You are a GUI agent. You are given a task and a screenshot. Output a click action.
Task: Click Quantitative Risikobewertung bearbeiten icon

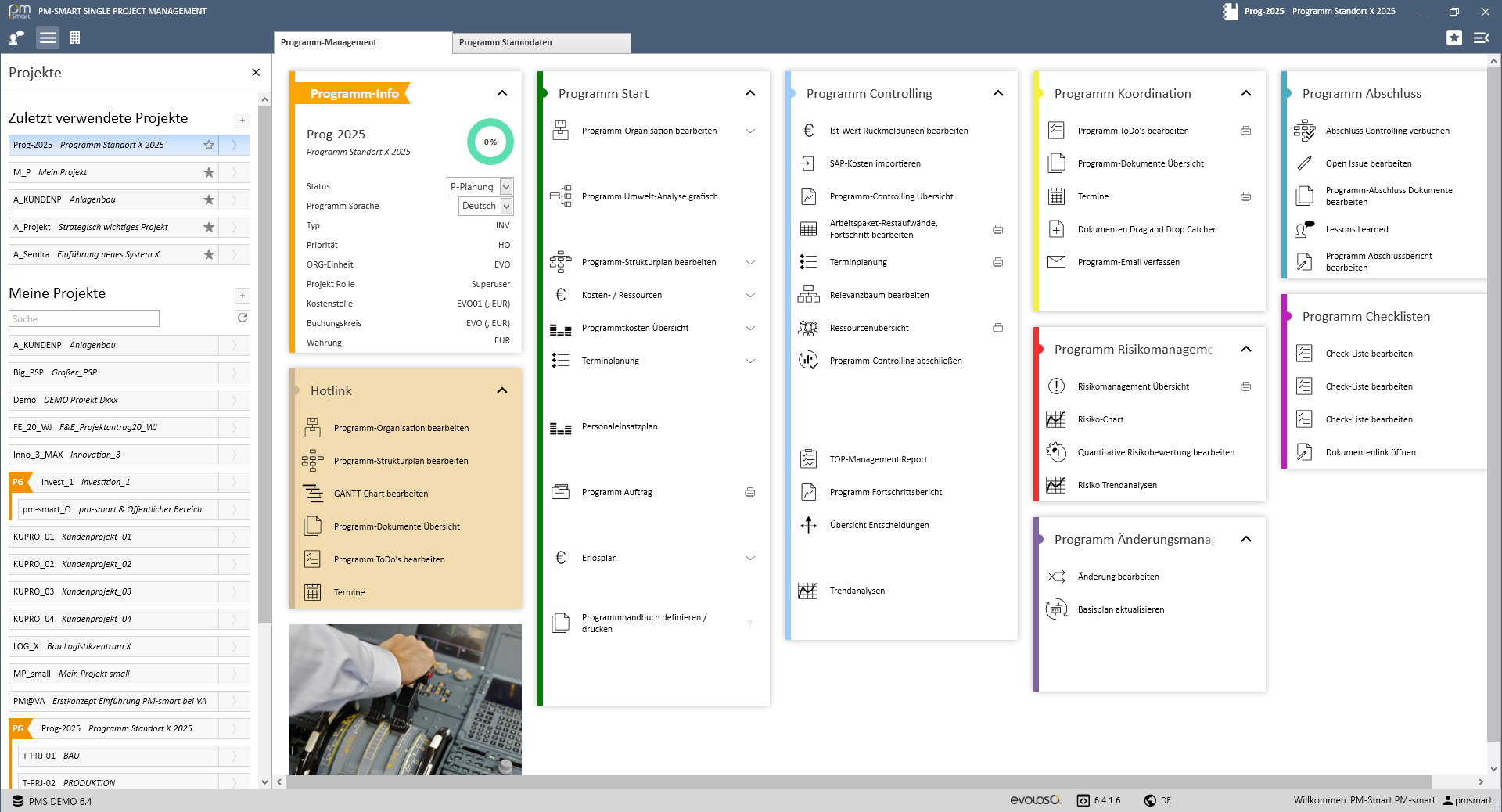1056,452
